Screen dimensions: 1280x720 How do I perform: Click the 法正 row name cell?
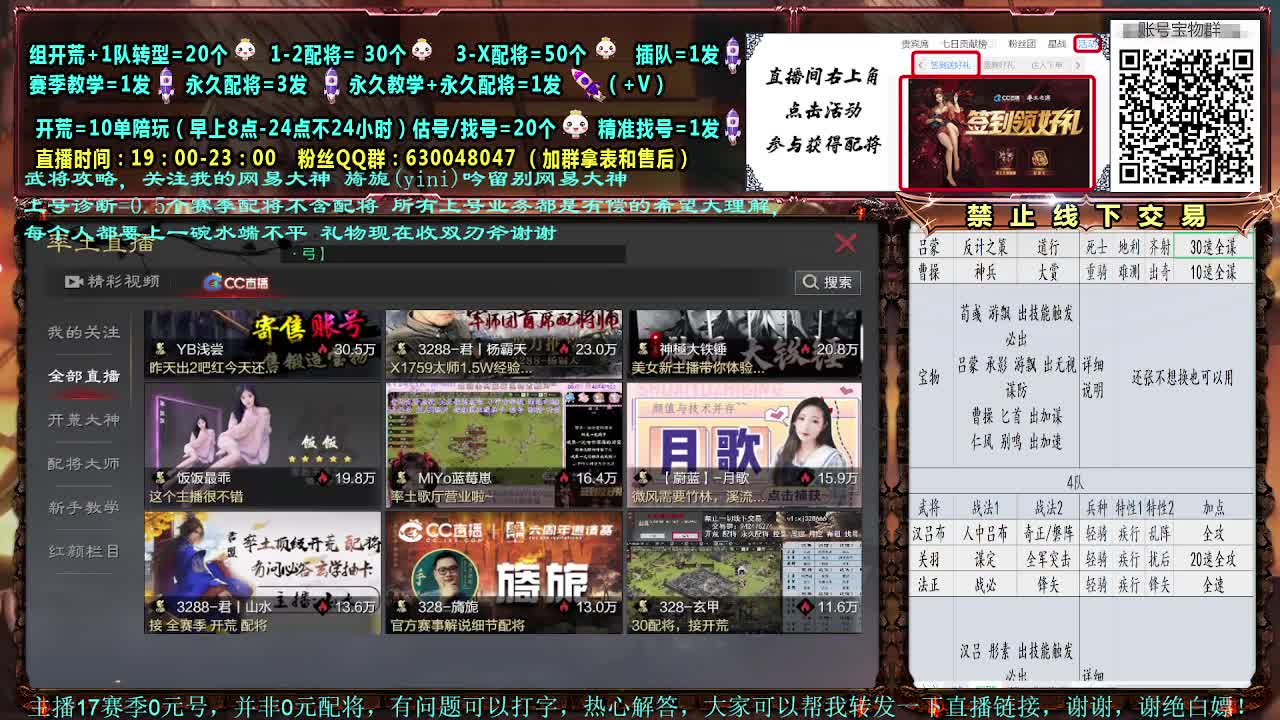(929, 585)
